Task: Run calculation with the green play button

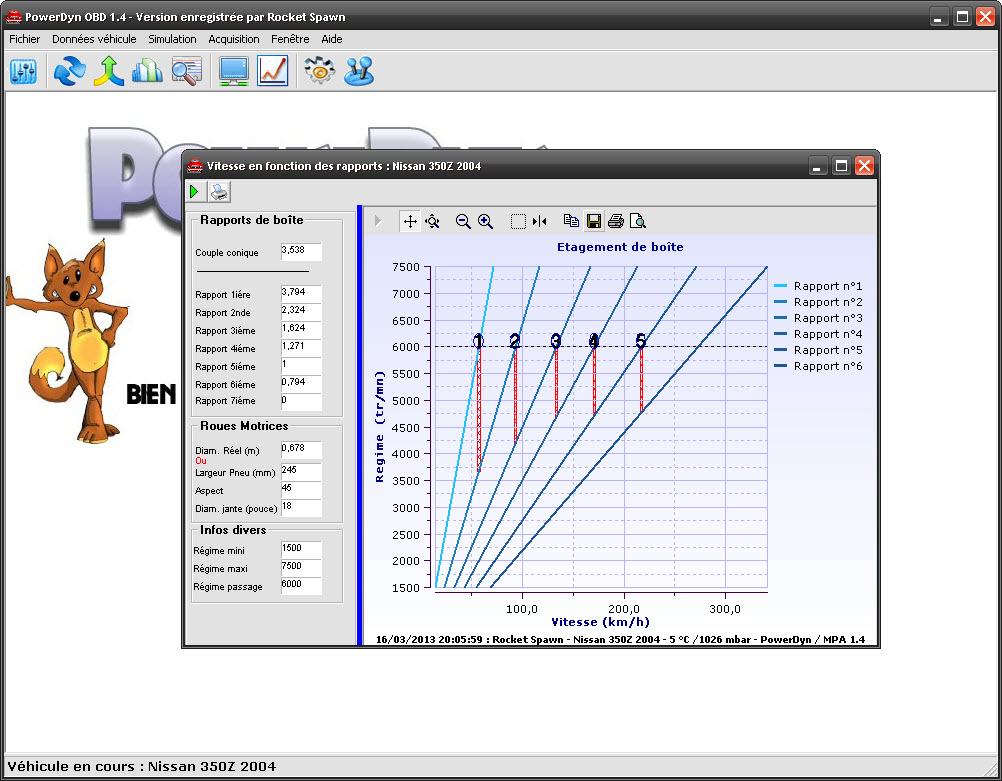Action: coord(195,192)
